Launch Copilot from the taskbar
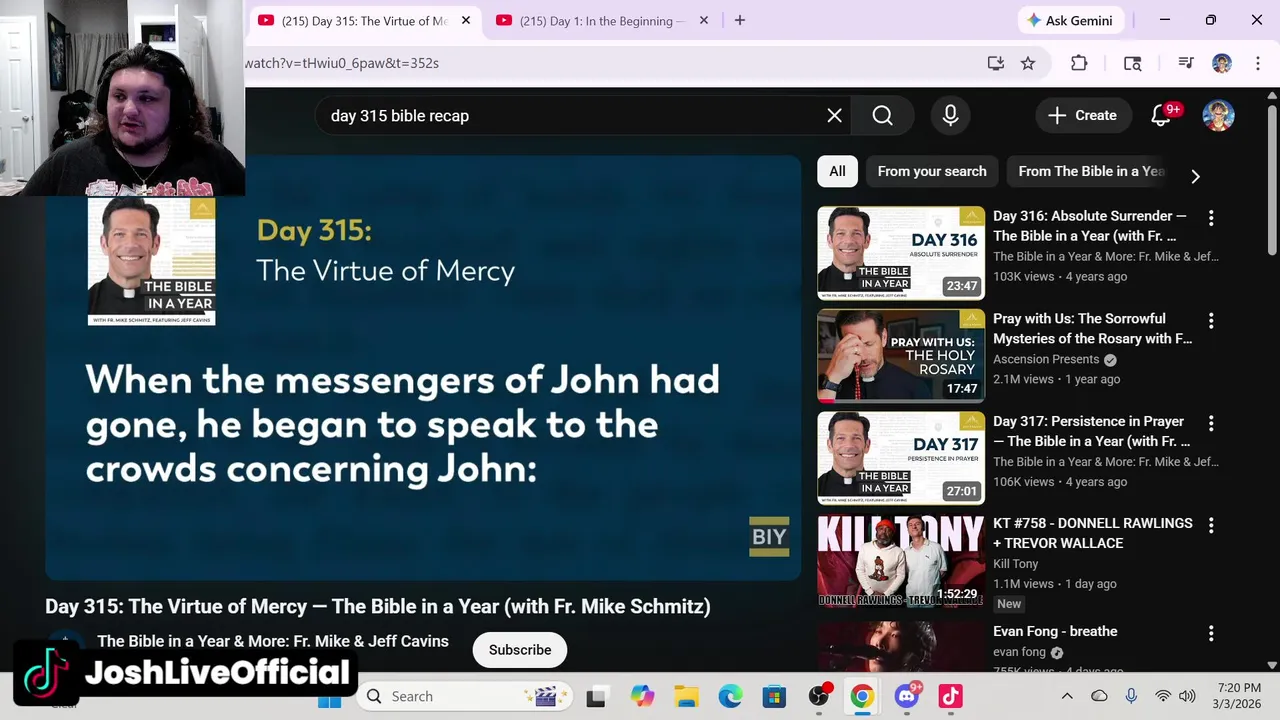1280x720 pixels. pyautogui.click(x=642, y=697)
